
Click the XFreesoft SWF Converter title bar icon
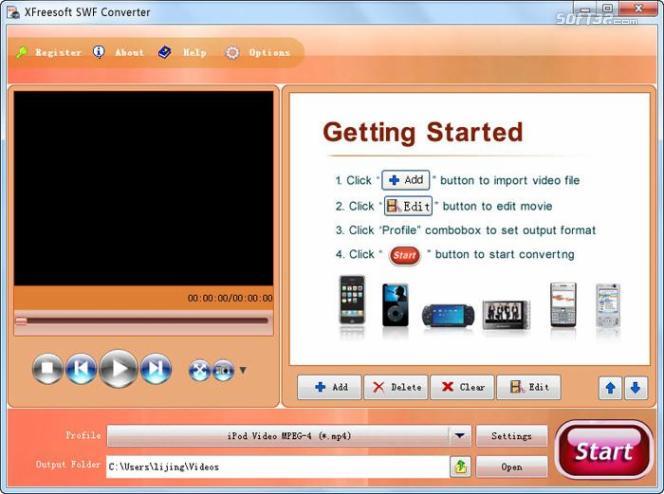[x=14, y=12]
